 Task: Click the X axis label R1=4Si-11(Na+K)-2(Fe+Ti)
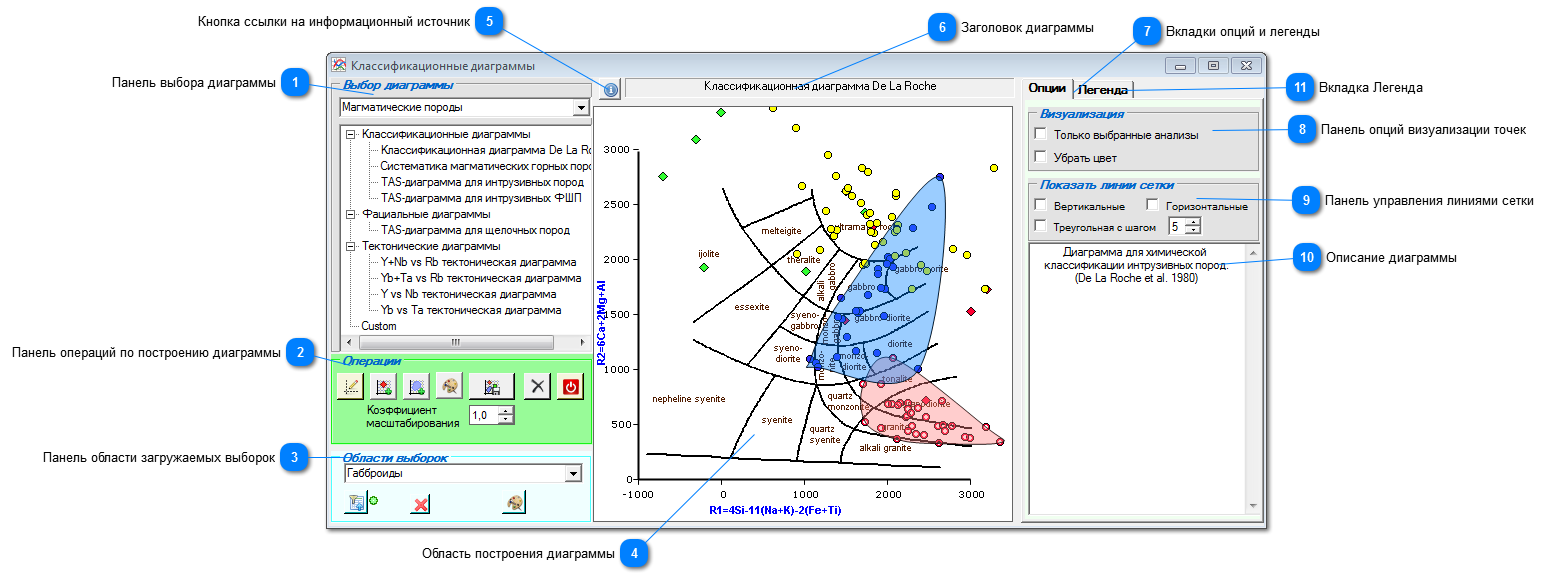(x=775, y=510)
